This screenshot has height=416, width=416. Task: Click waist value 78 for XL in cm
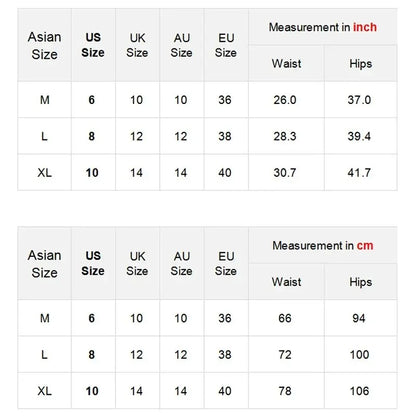pyautogui.click(x=285, y=391)
